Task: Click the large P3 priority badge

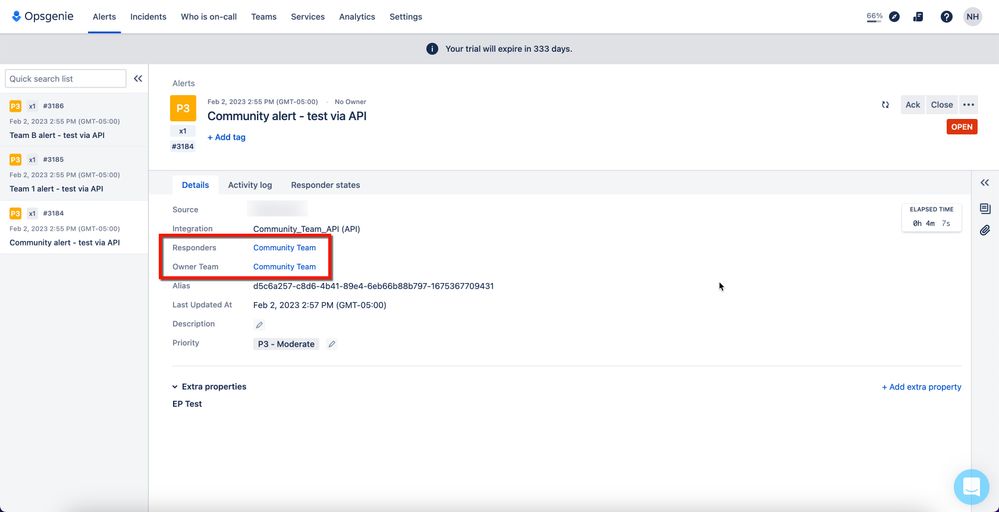Action: point(183,108)
